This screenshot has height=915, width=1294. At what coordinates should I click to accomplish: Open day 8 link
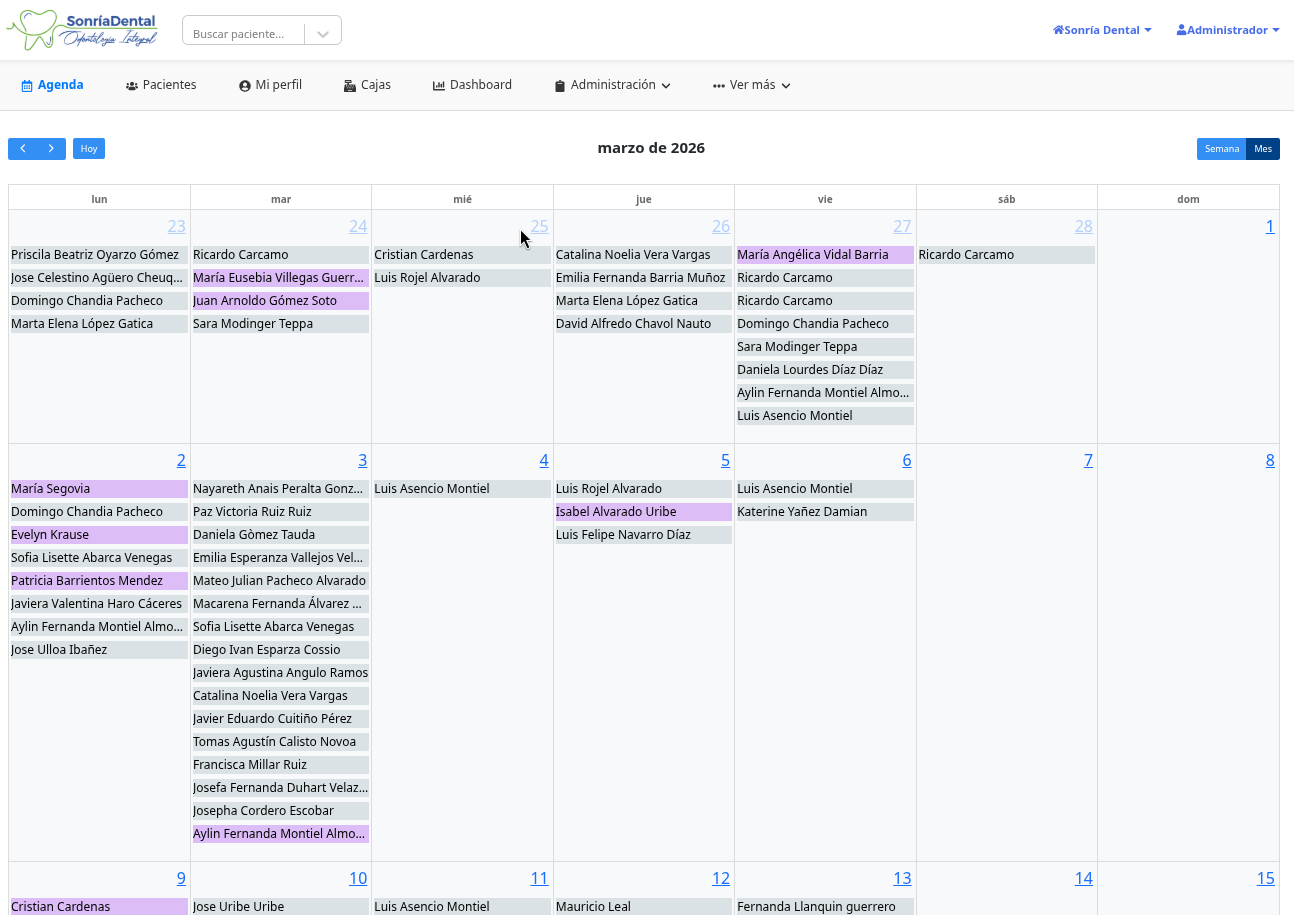1270,460
